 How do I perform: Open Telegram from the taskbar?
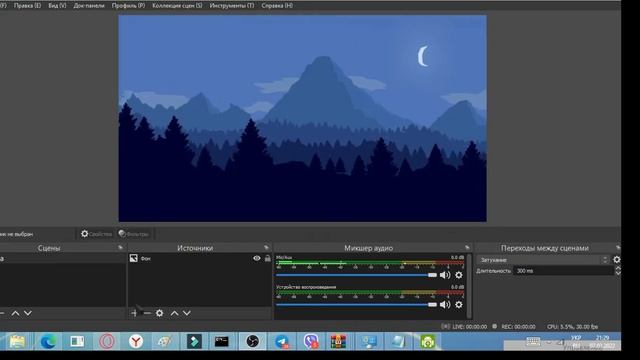point(282,341)
